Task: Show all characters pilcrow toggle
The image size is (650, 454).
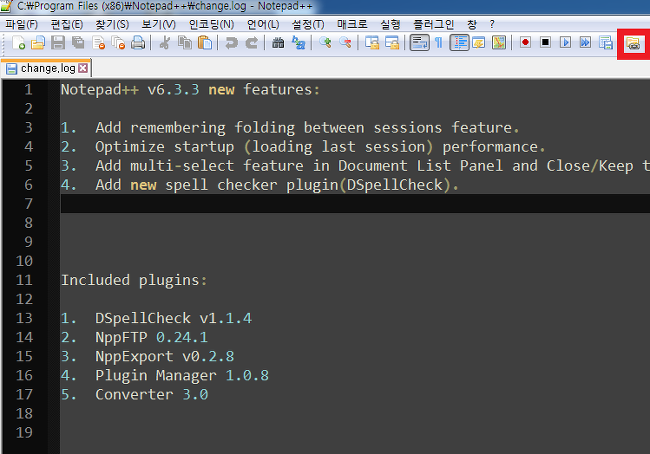Action: [439, 43]
